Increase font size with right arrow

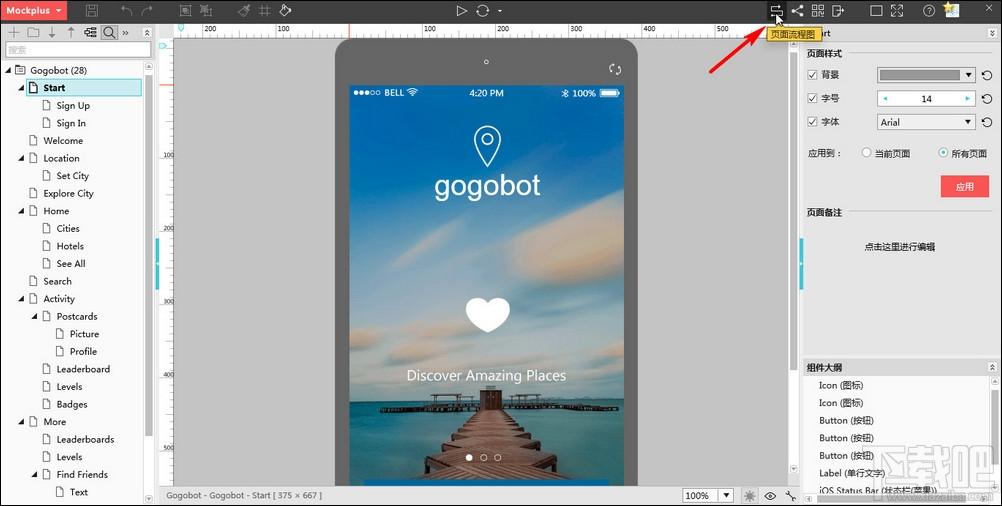967,98
